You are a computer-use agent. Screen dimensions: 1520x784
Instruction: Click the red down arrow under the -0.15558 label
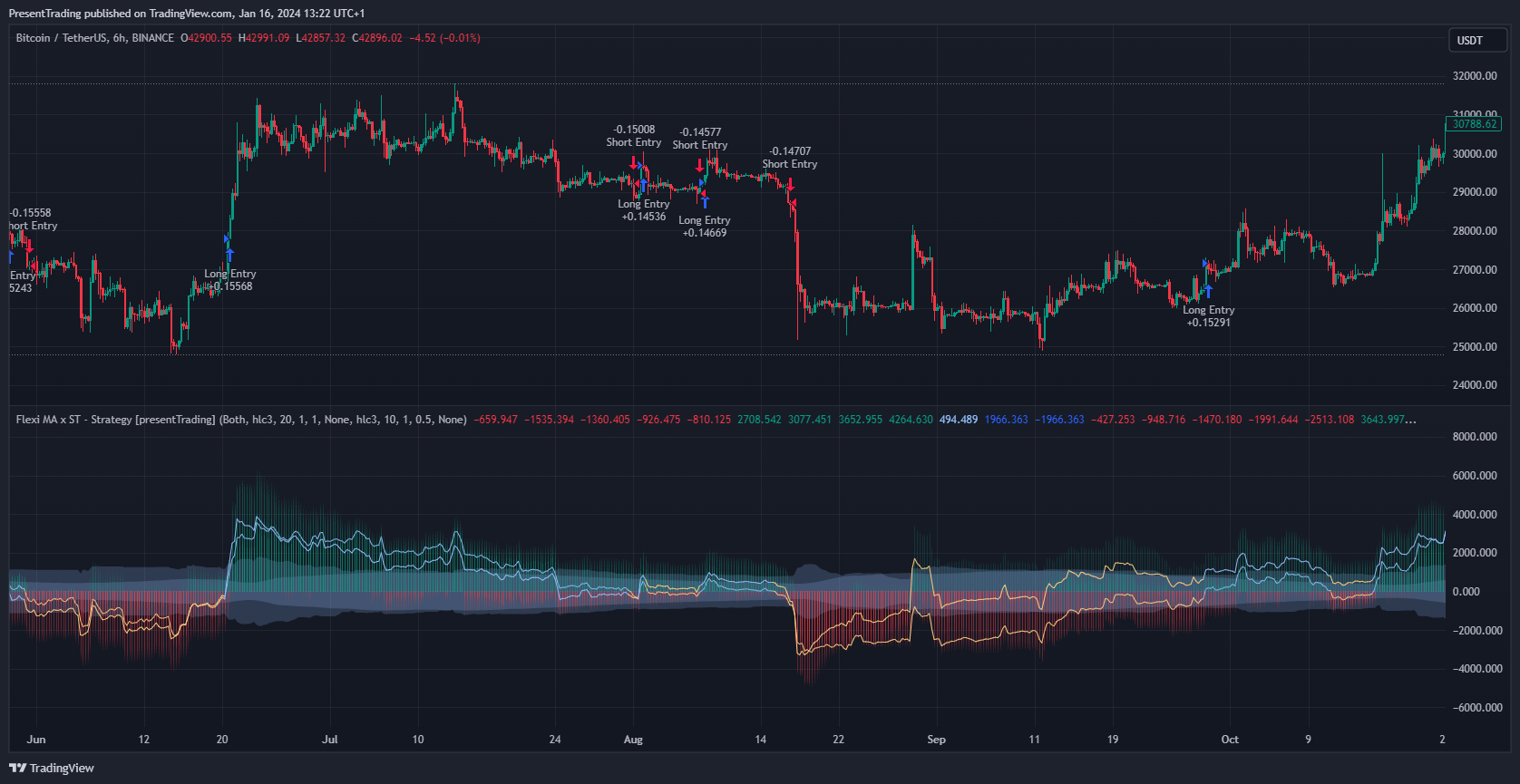[30, 245]
